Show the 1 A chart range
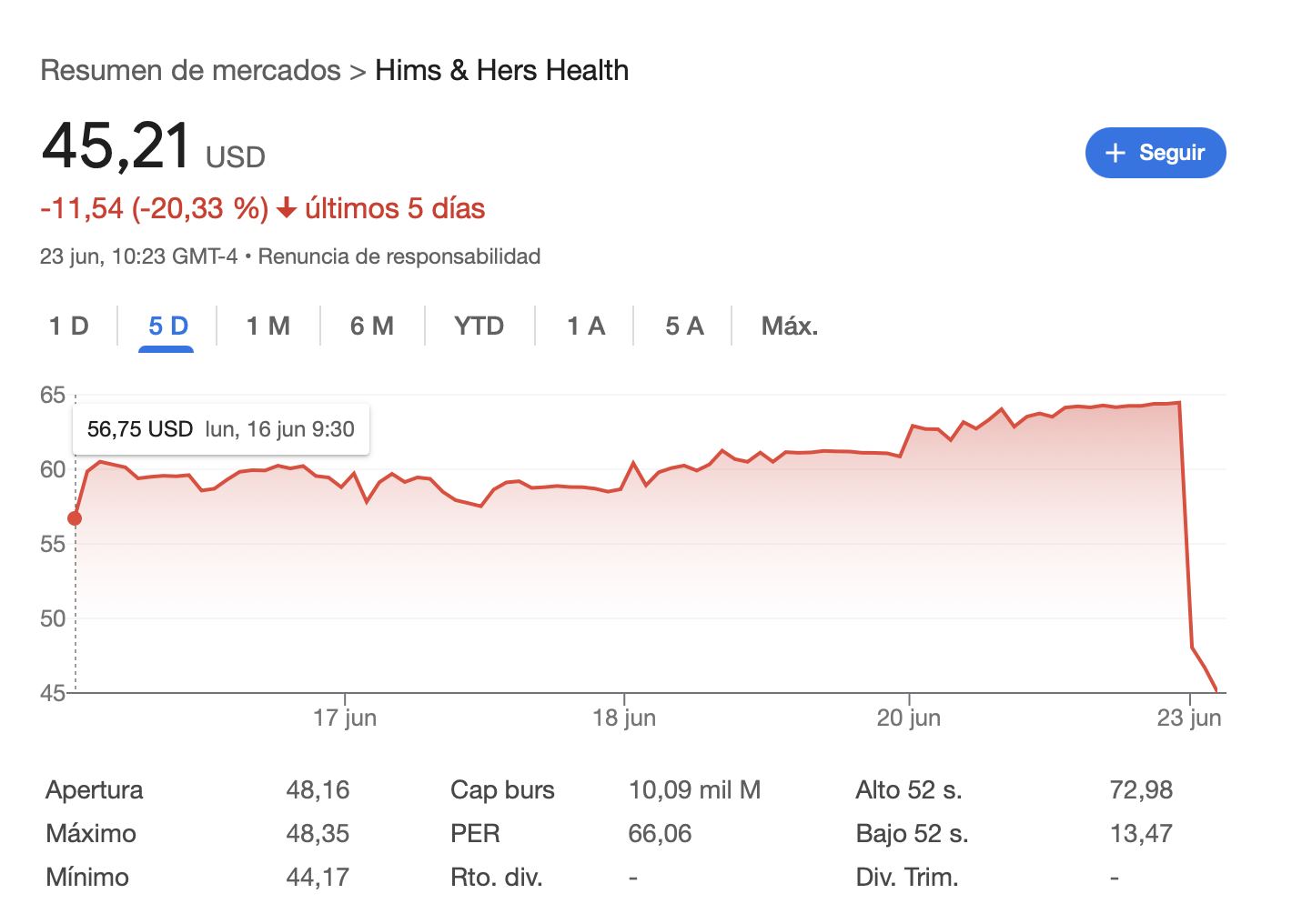This screenshot has height=924, width=1292. (586, 326)
